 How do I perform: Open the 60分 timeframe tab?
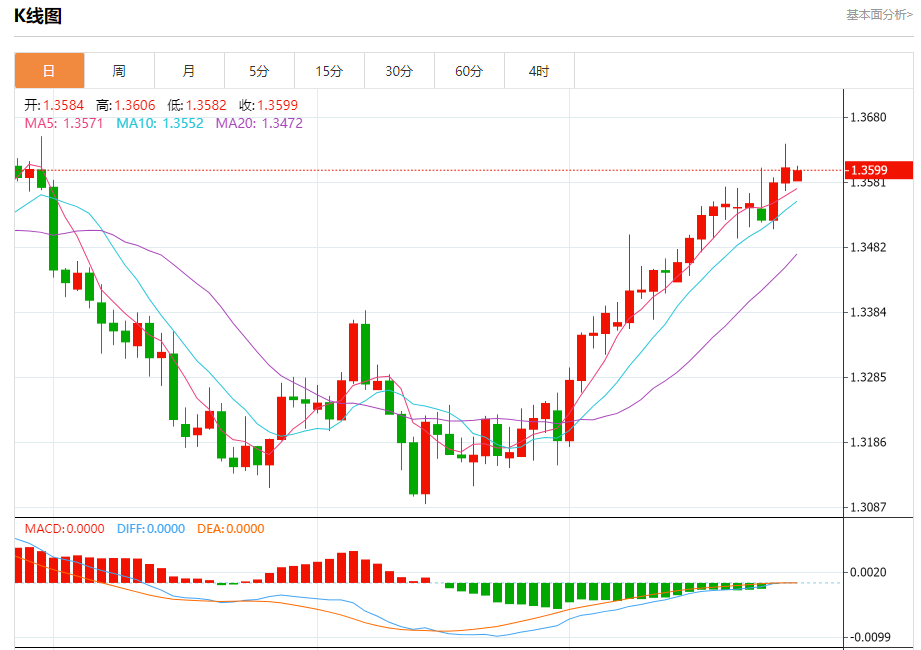pos(469,71)
